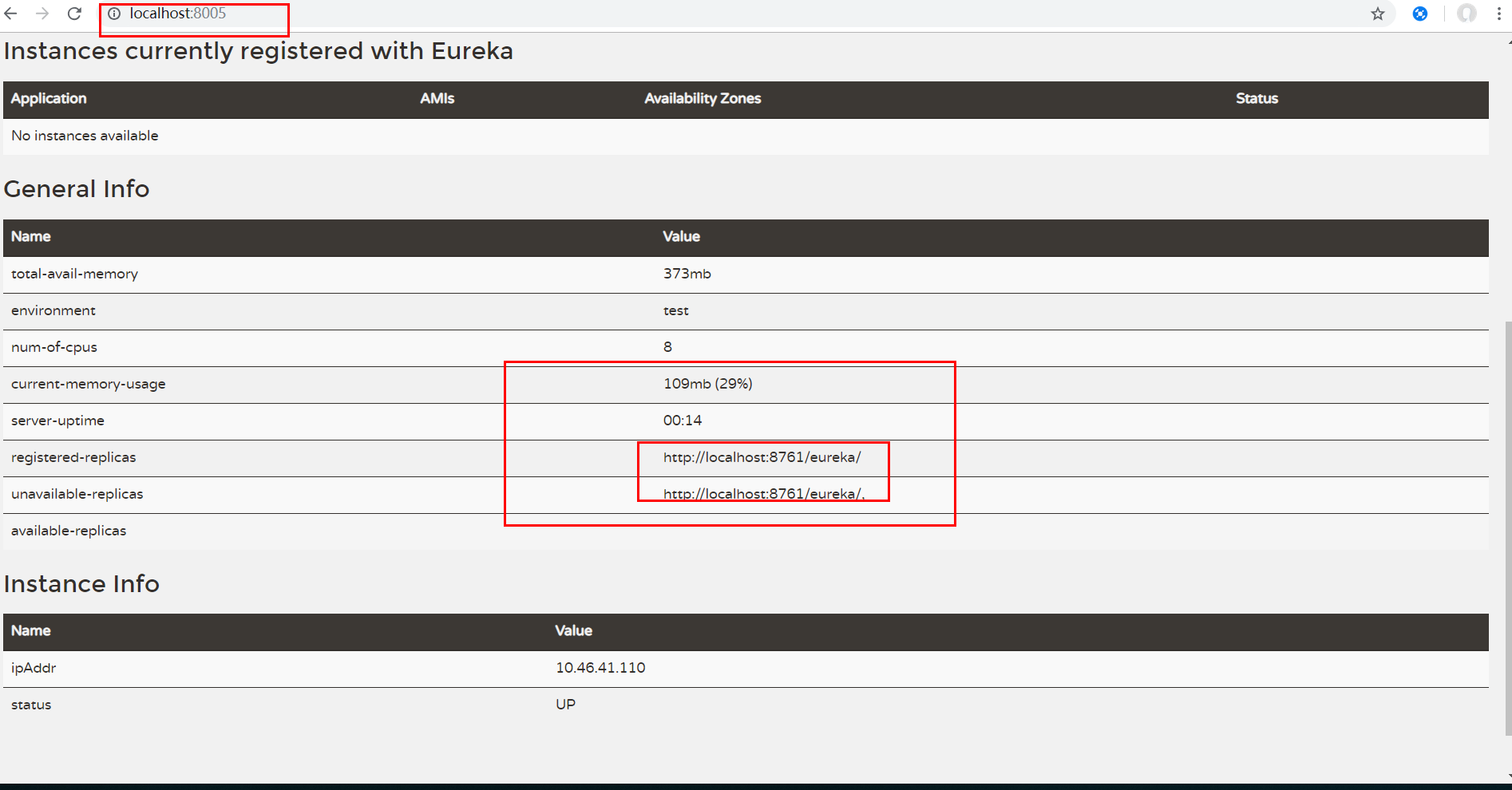Go back with the browser back arrow

pyautogui.click(x=11, y=14)
